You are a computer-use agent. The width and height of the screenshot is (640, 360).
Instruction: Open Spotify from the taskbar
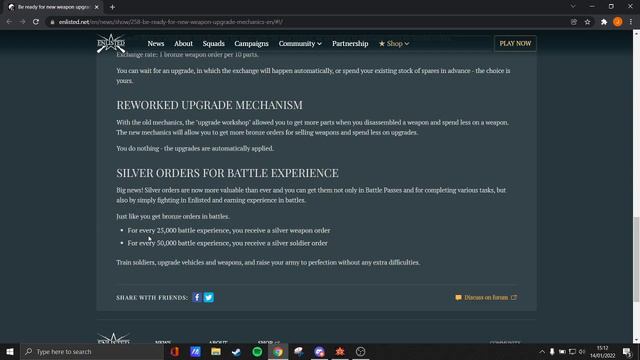click(257, 351)
